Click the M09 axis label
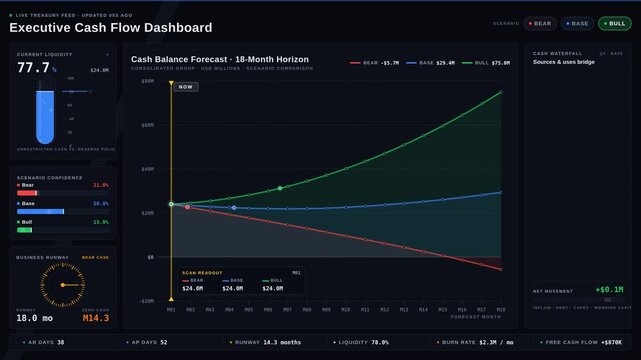641x360 pixels. point(326,310)
